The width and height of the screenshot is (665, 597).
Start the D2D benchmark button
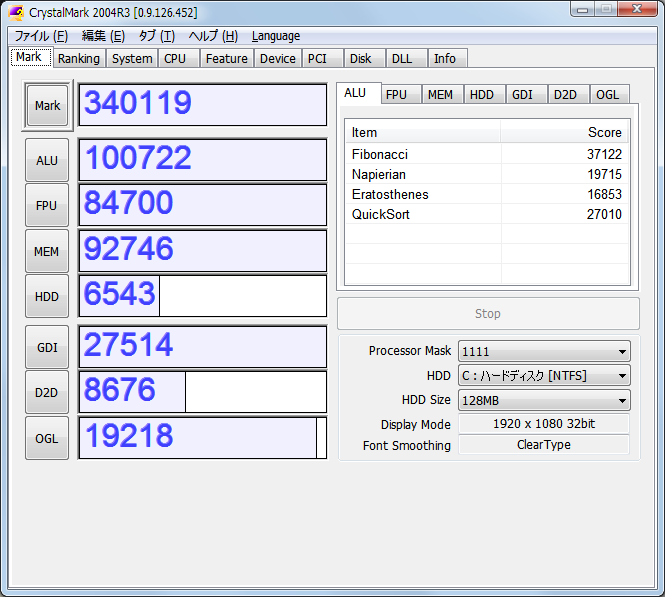(47, 392)
